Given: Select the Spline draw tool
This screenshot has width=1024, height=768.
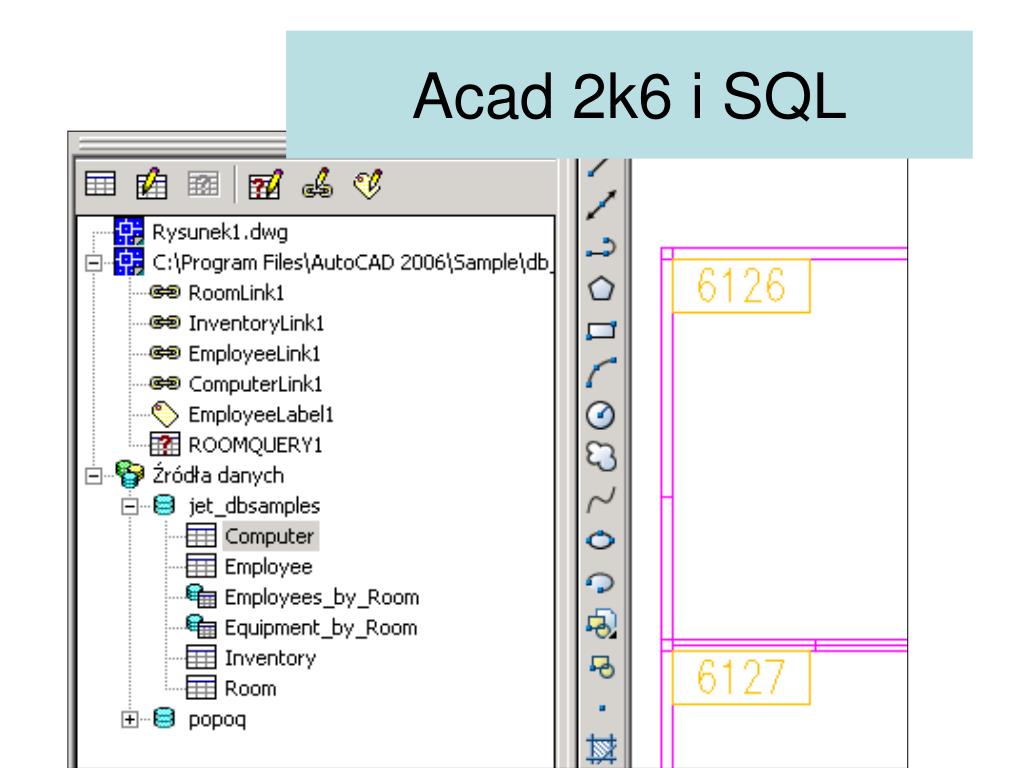Looking at the screenshot, I should tap(601, 499).
